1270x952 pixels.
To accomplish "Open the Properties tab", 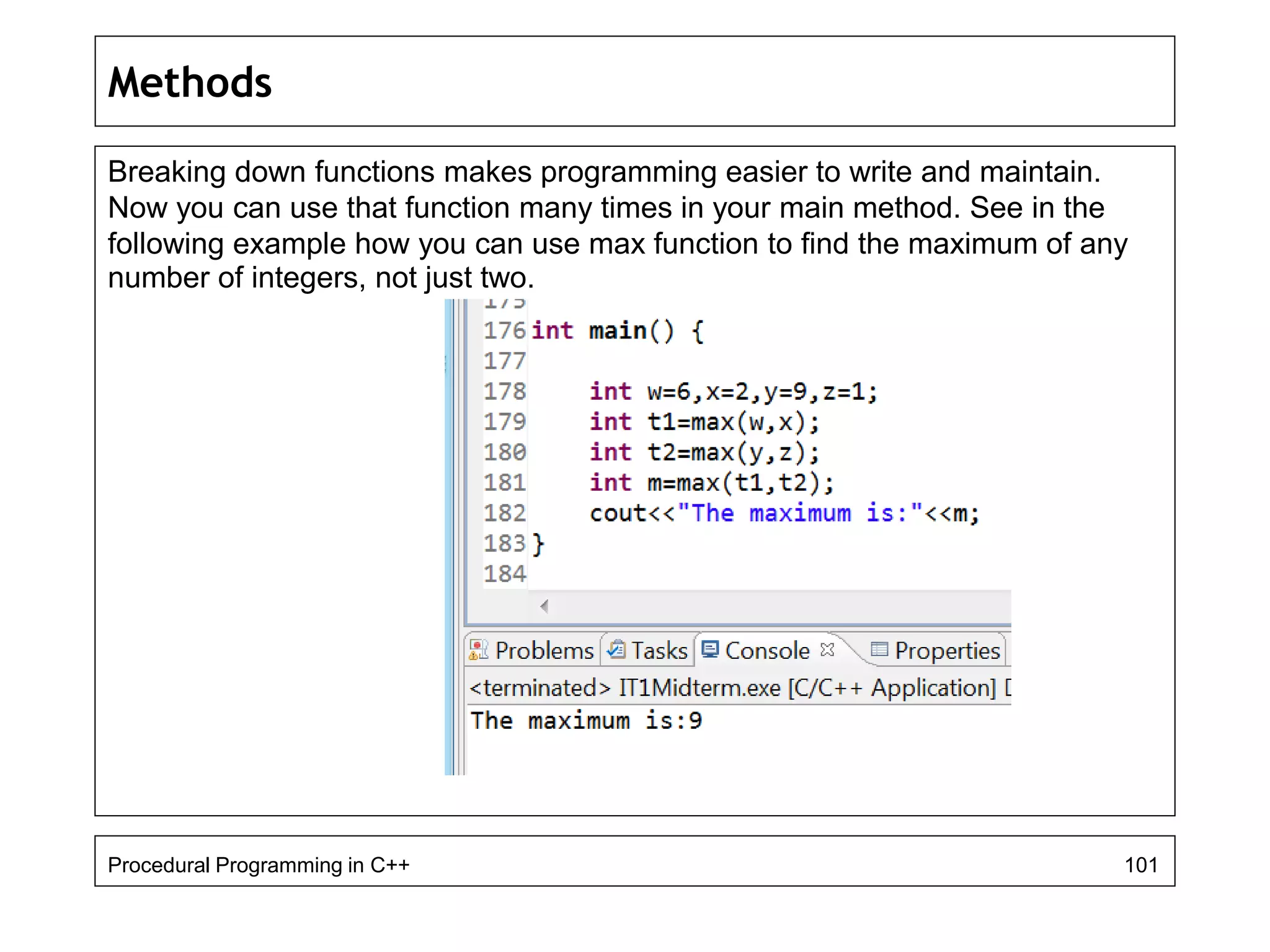I will tap(936, 650).
